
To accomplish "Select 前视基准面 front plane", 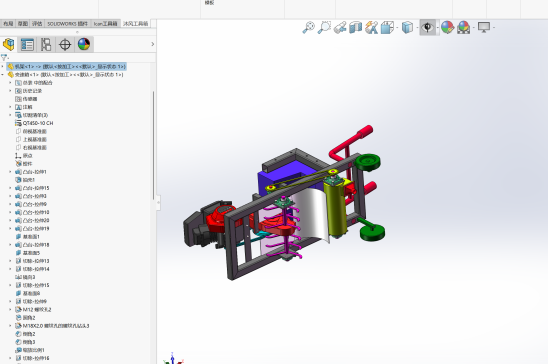I will click(35, 131).
